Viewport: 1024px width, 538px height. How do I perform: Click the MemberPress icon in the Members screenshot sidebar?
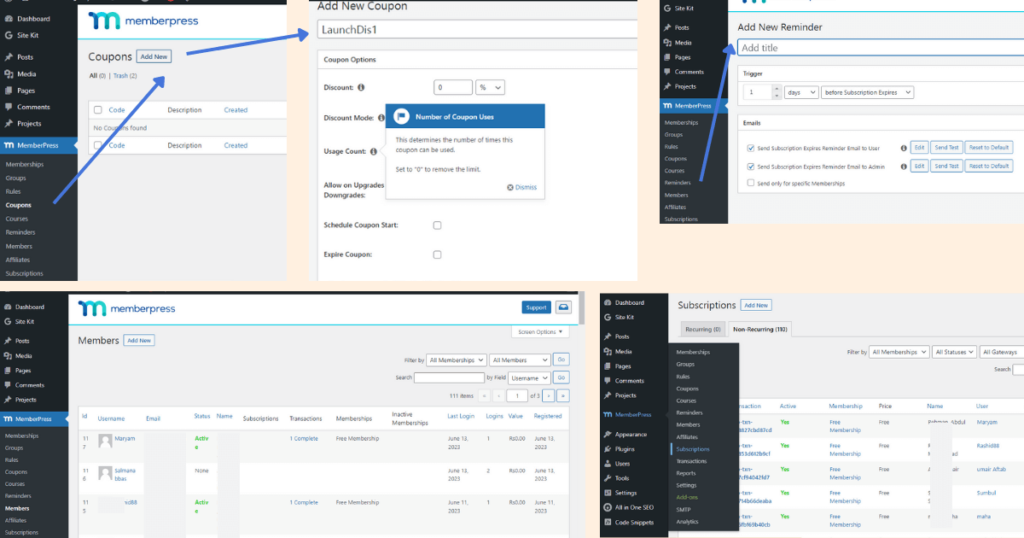coord(8,419)
